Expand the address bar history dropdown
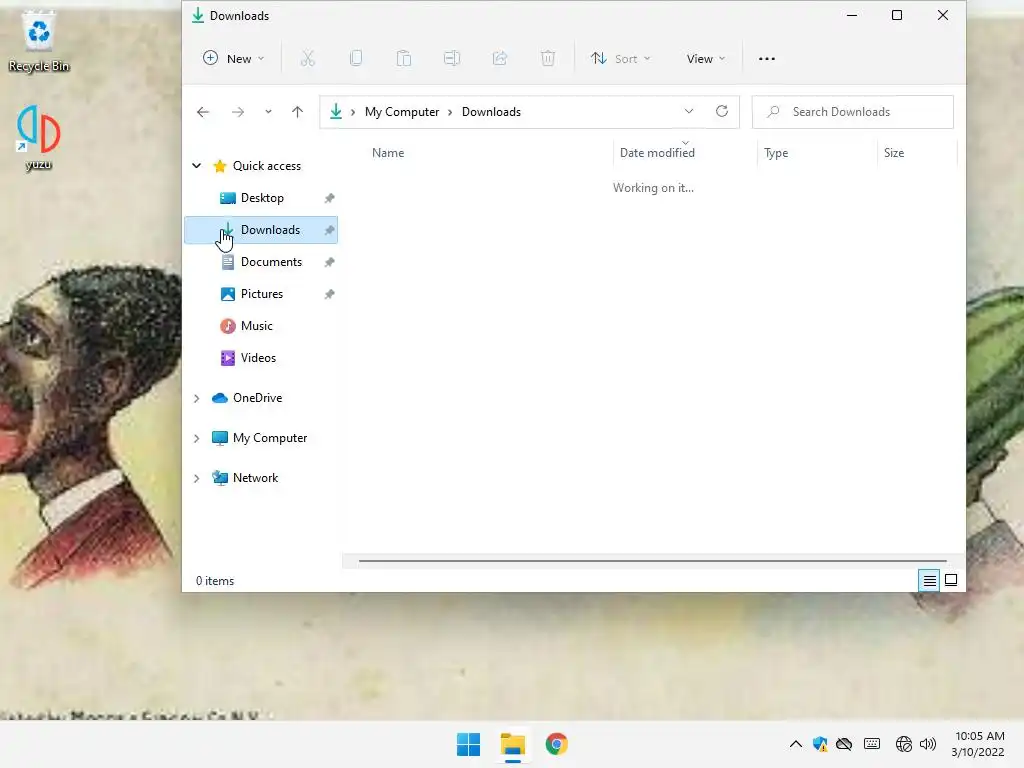1024x768 pixels. tap(688, 111)
